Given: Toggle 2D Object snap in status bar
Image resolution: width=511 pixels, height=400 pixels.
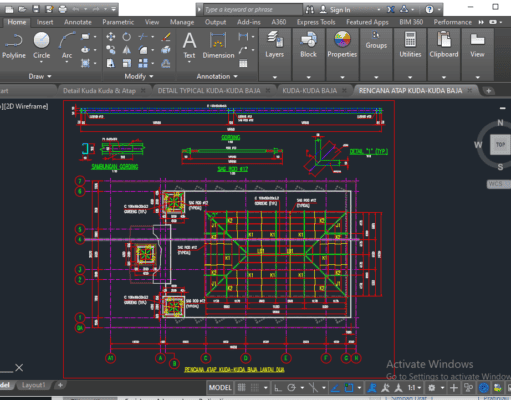Looking at the screenshot, I should click(349, 387).
